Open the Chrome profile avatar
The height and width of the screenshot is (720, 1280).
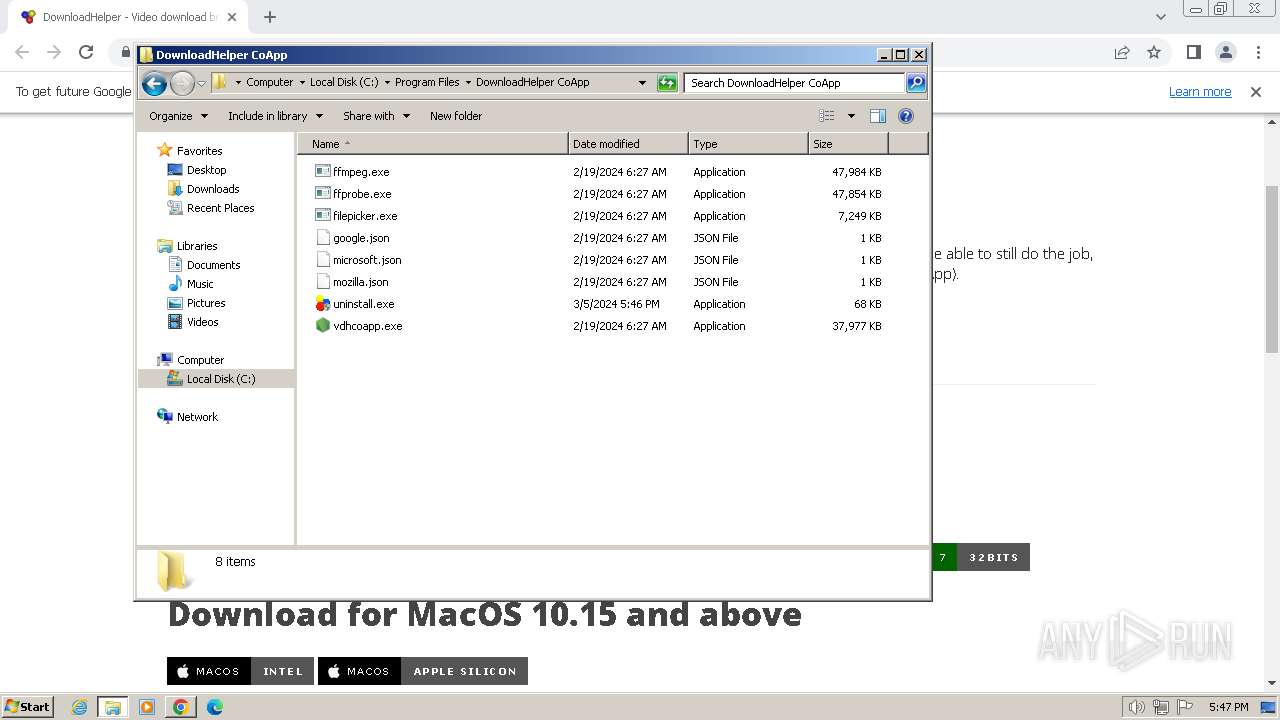coord(1225,53)
